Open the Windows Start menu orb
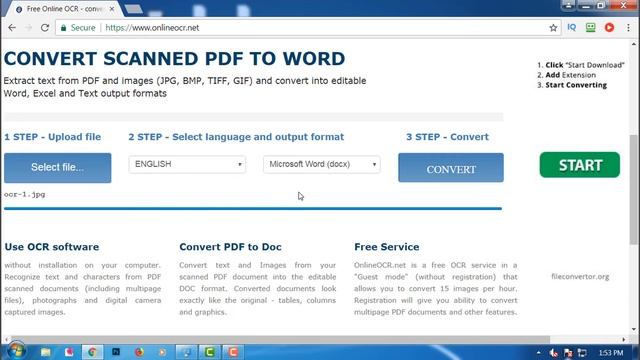Screen dimensions: 640x360 pyautogui.click(x=16, y=351)
